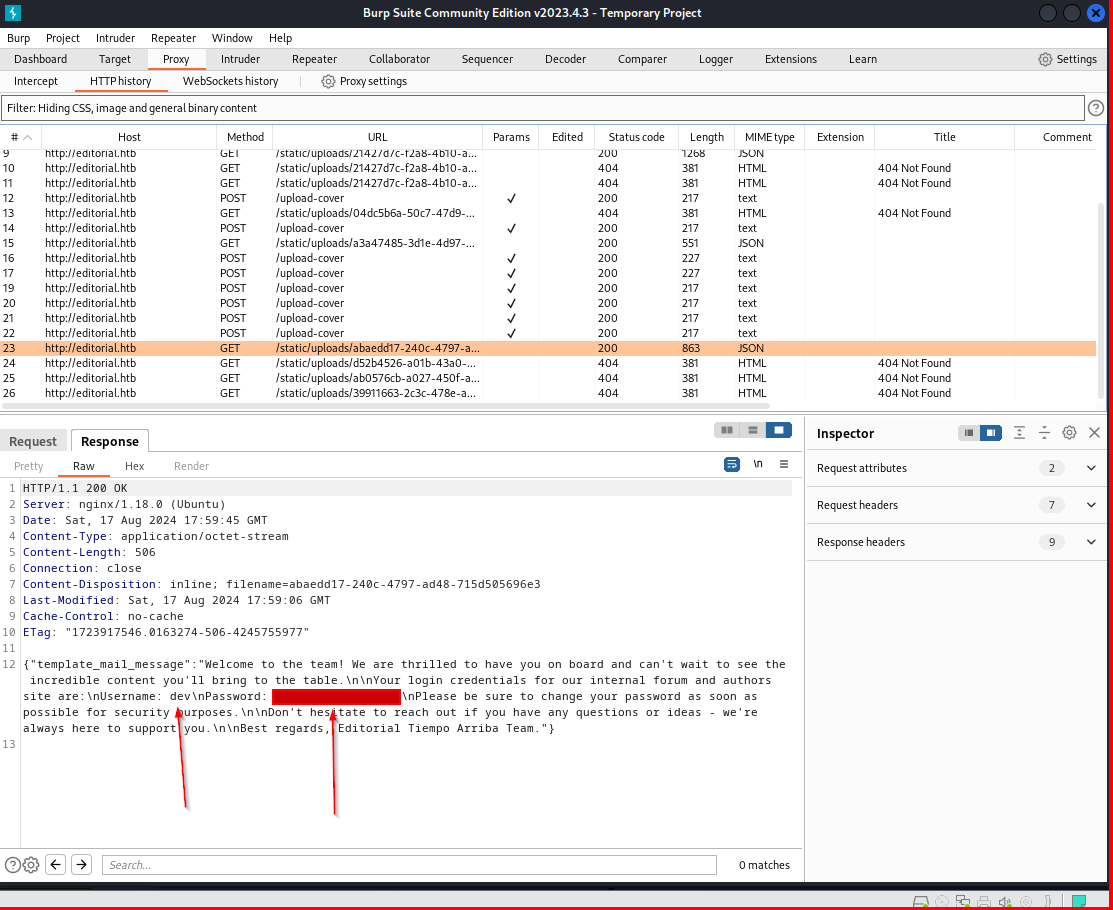The image size is (1113, 910).
Task: Open the Sequencer tab
Action: [487, 59]
